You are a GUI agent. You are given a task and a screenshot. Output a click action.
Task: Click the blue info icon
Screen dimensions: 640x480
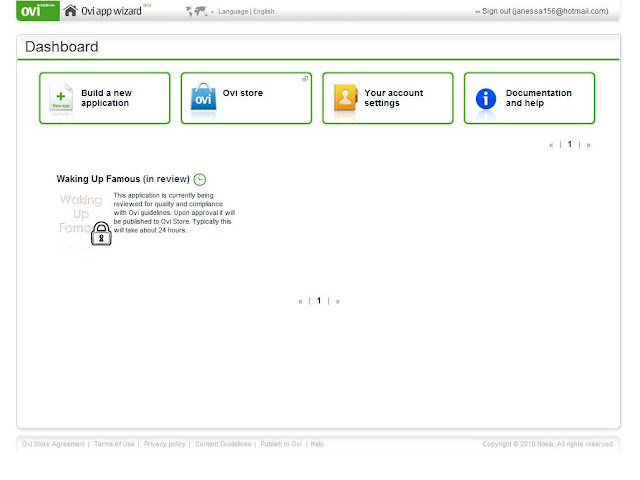click(x=486, y=99)
